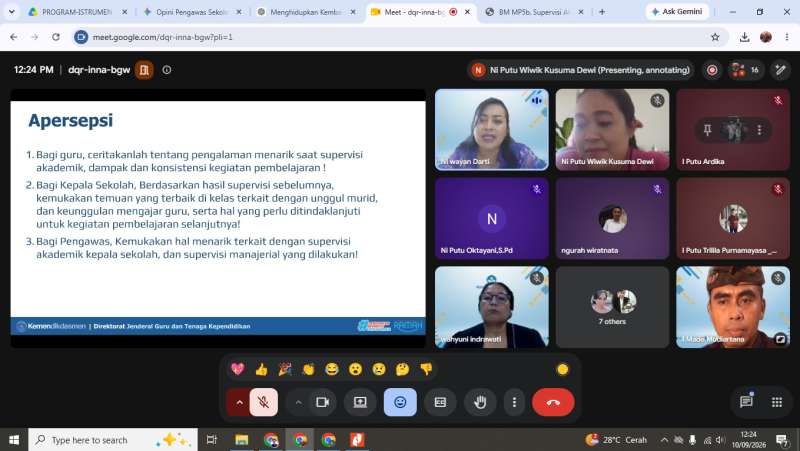Image resolution: width=800 pixels, height=451 pixels.
Task: Click the taskbar search box
Action: click(x=113, y=440)
